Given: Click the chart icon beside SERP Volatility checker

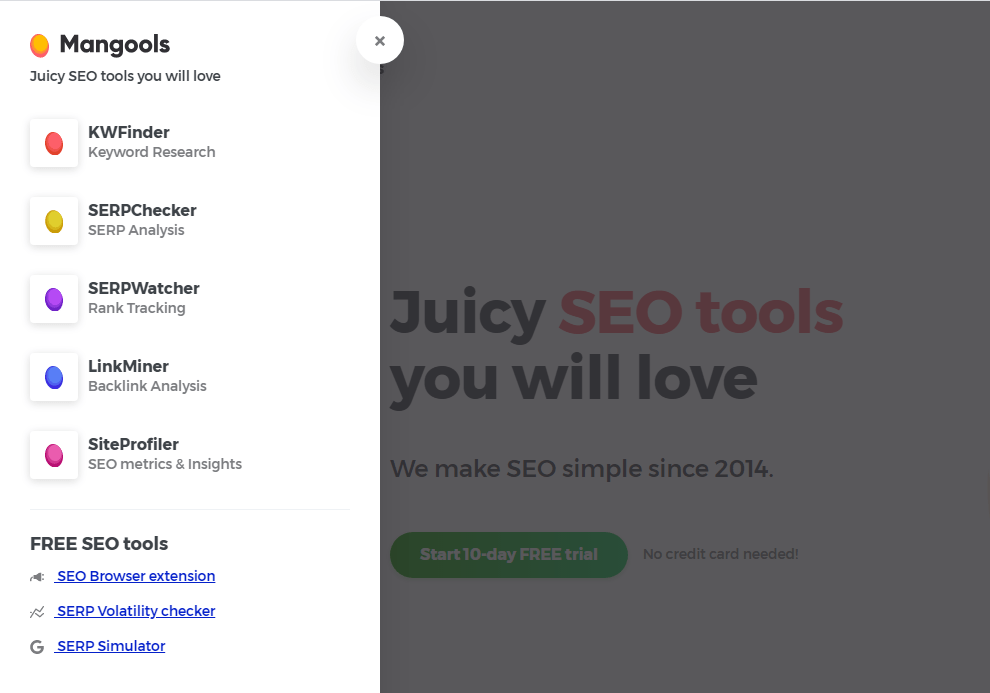Looking at the screenshot, I should (x=38, y=612).
